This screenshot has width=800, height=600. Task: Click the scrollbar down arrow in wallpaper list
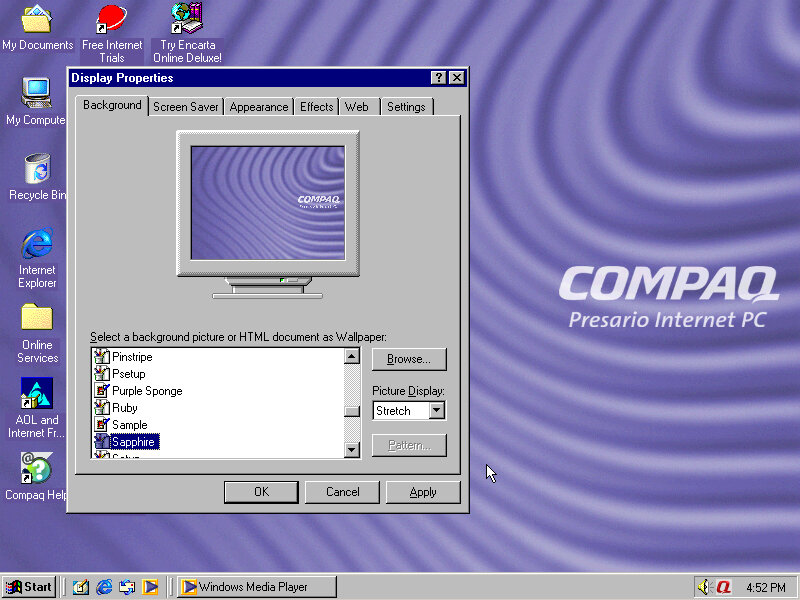pyautogui.click(x=352, y=450)
